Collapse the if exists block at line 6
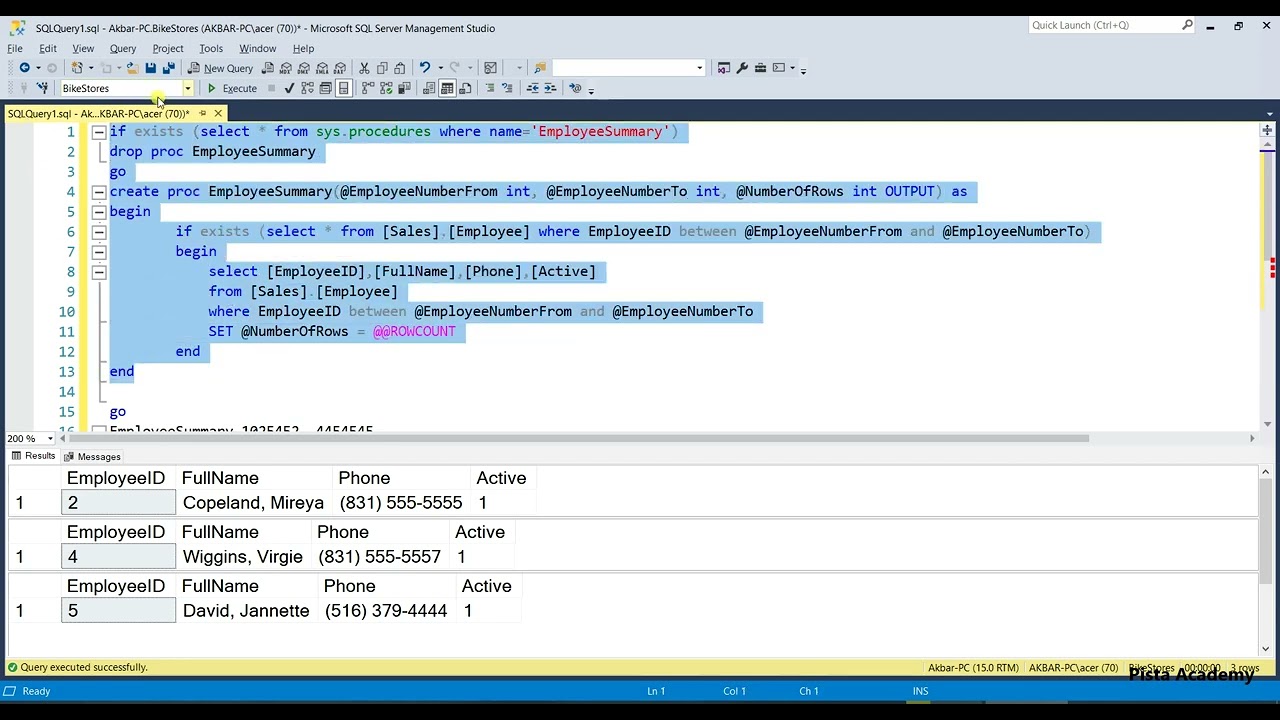The width and height of the screenshot is (1280, 720). (x=99, y=232)
